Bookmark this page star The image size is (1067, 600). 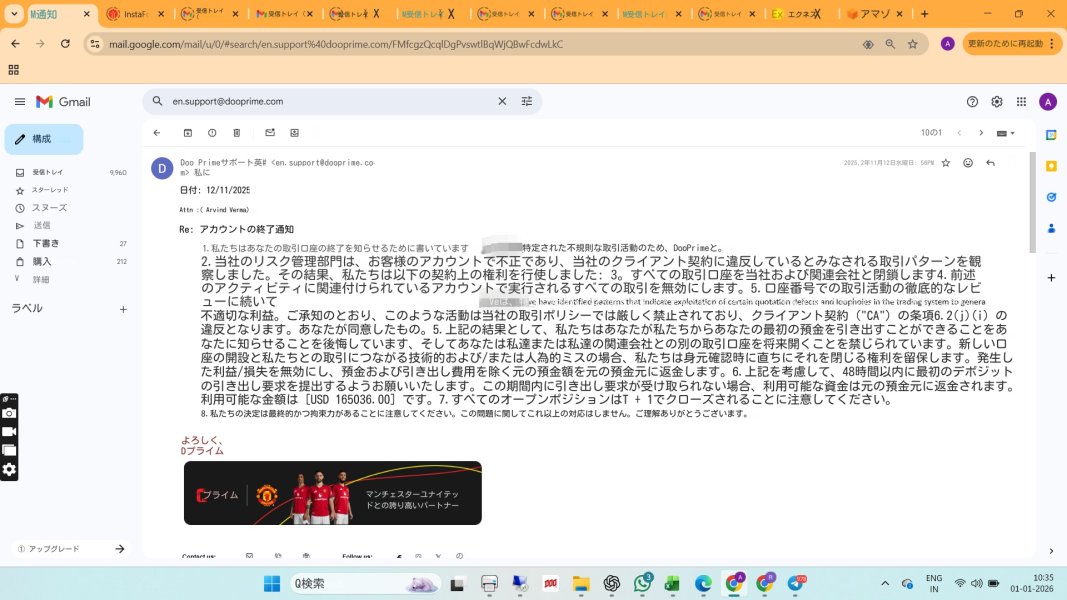(913, 44)
